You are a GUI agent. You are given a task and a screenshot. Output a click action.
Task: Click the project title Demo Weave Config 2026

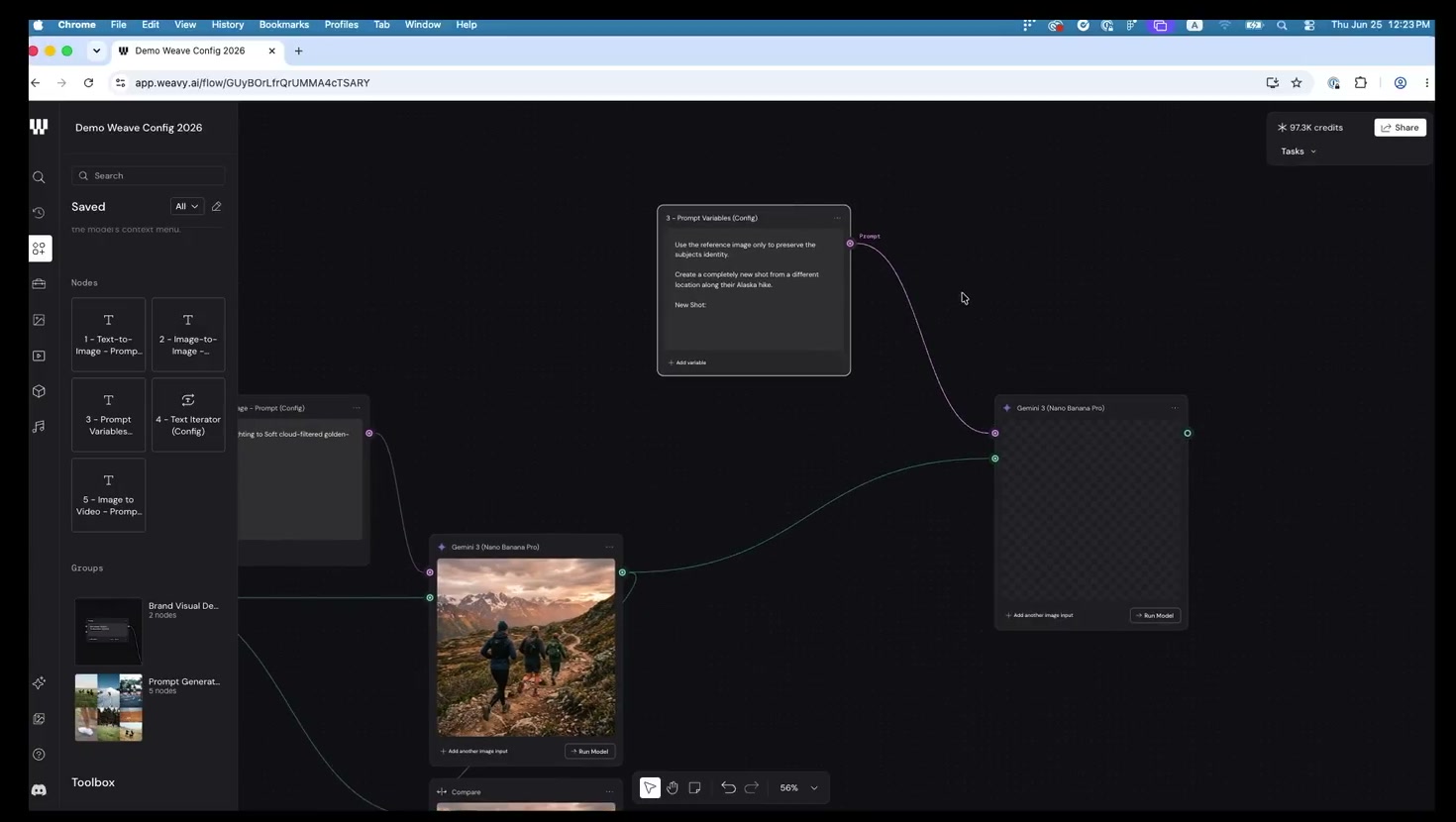click(139, 128)
